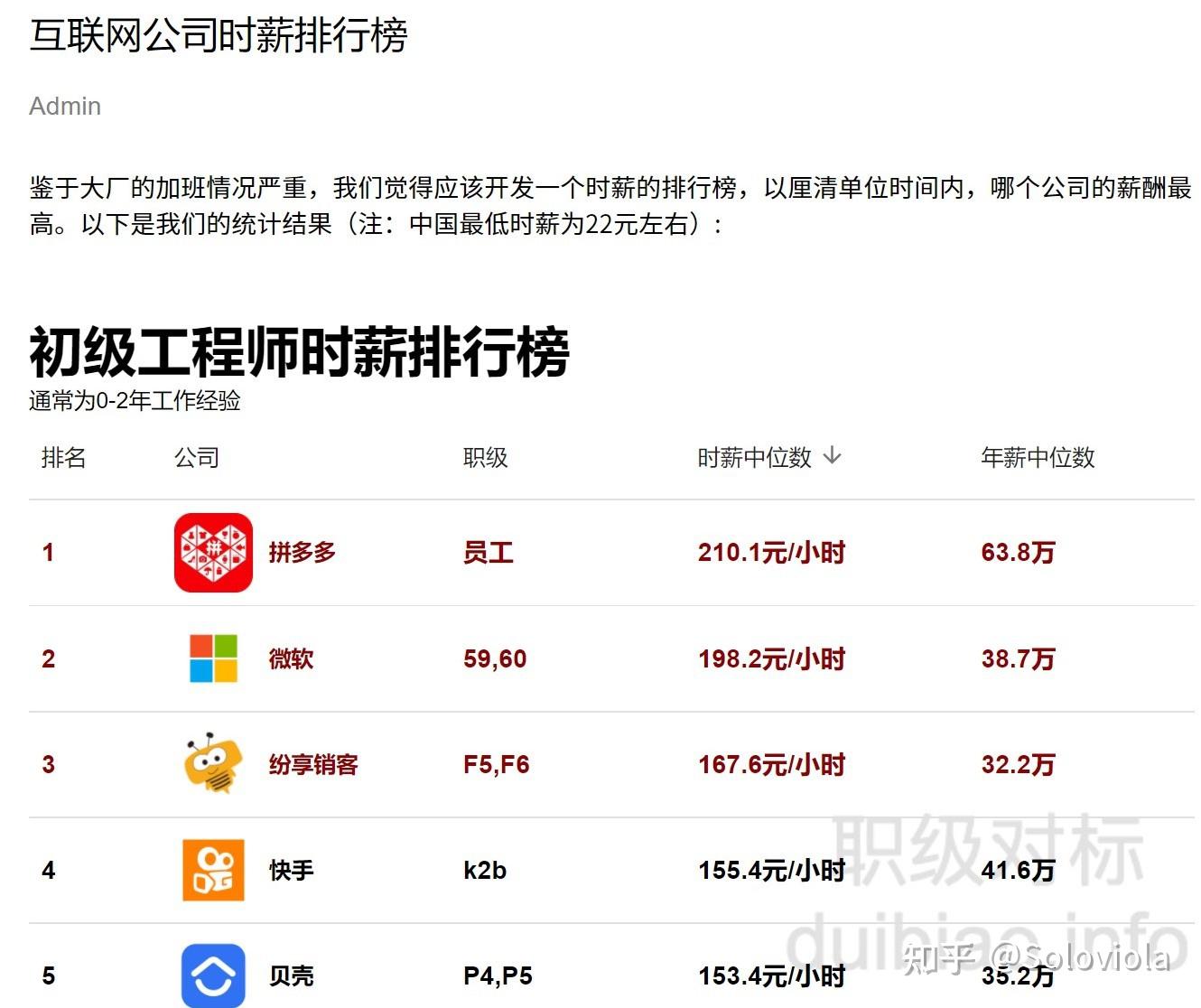Viewport: 1201px width, 1008px height.
Task: Sort by 时薪中位数 column header
Action: tap(755, 458)
